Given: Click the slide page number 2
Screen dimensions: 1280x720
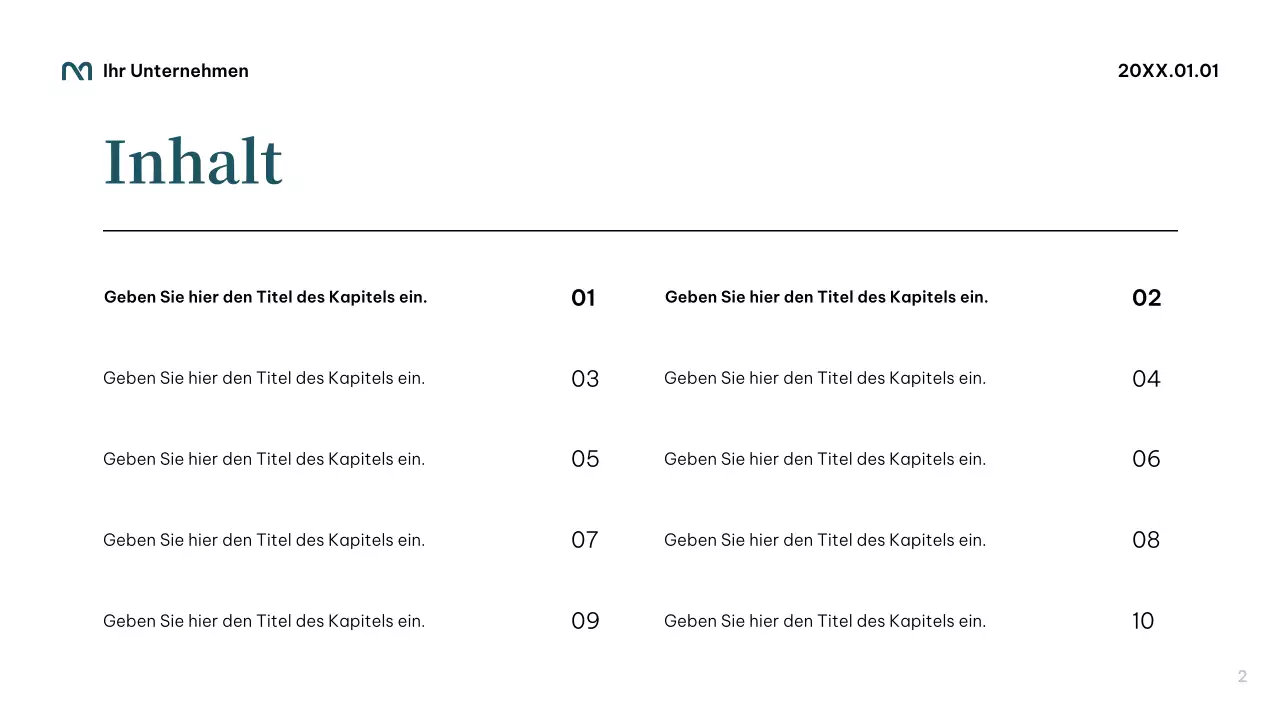Looking at the screenshot, I should click(1242, 677).
